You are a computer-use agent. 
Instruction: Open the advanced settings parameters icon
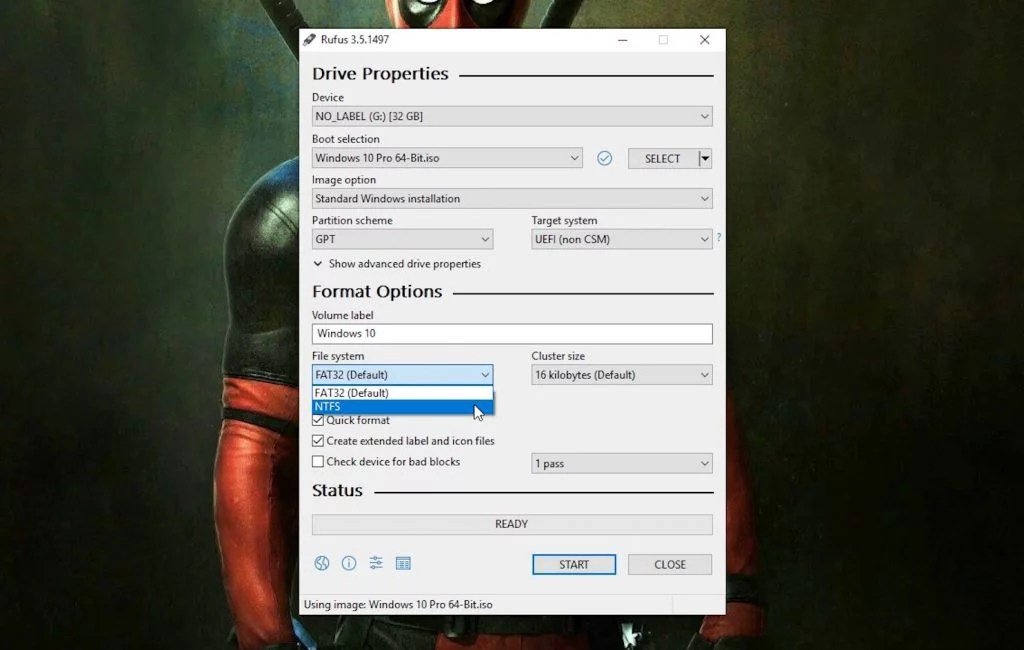click(x=375, y=563)
